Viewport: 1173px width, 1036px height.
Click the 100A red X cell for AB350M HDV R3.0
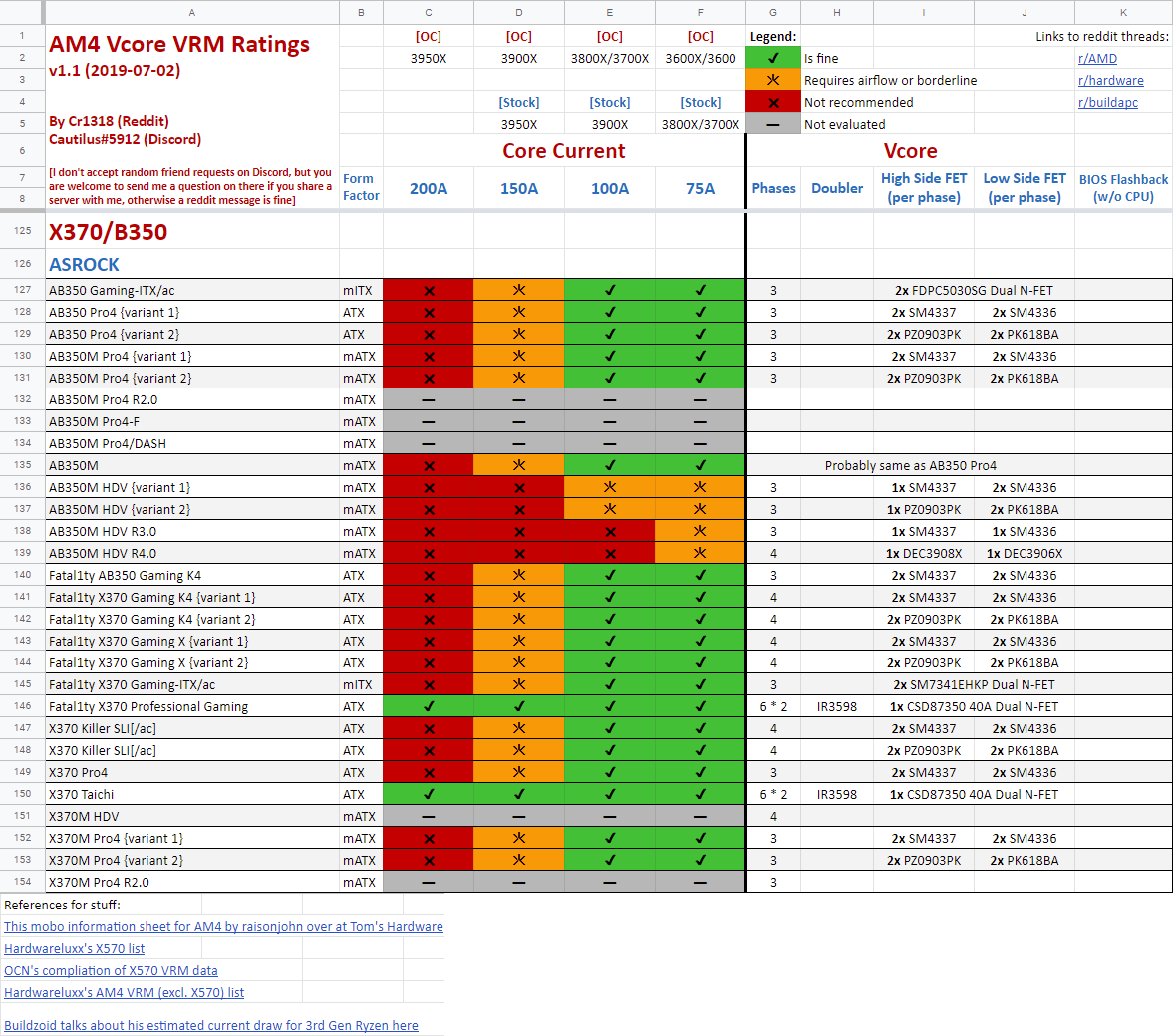coord(610,531)
